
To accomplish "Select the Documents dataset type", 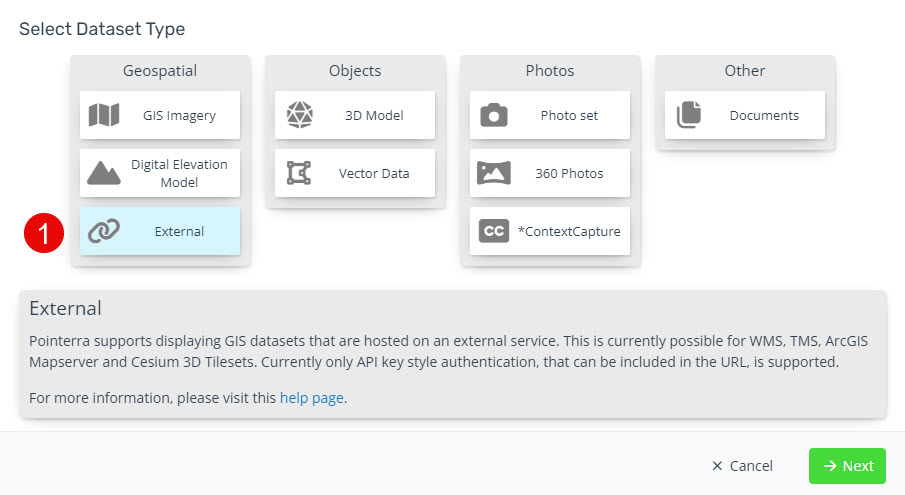I will (x=745, y=115).
